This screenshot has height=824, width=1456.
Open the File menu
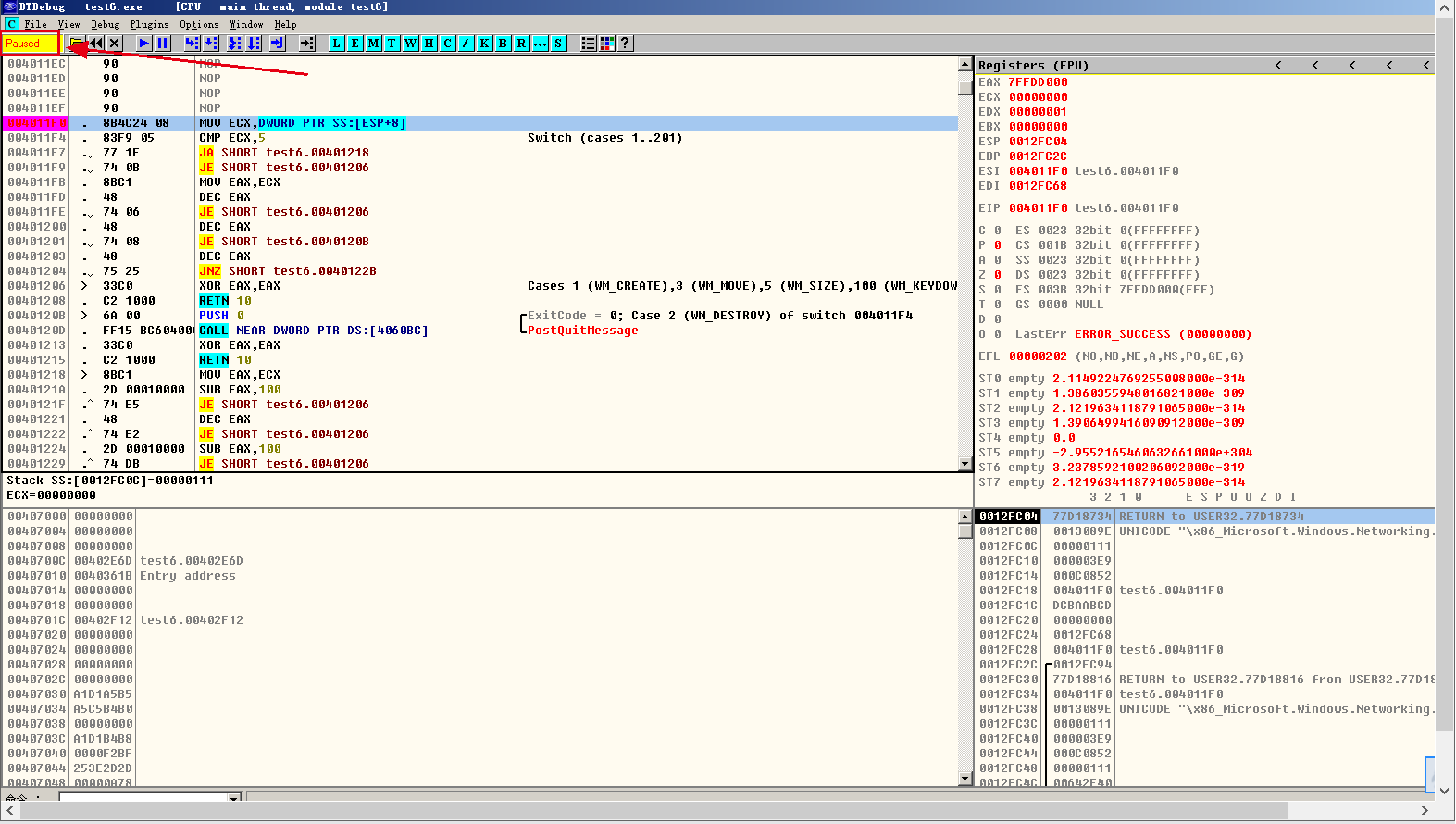click(35, 25)
